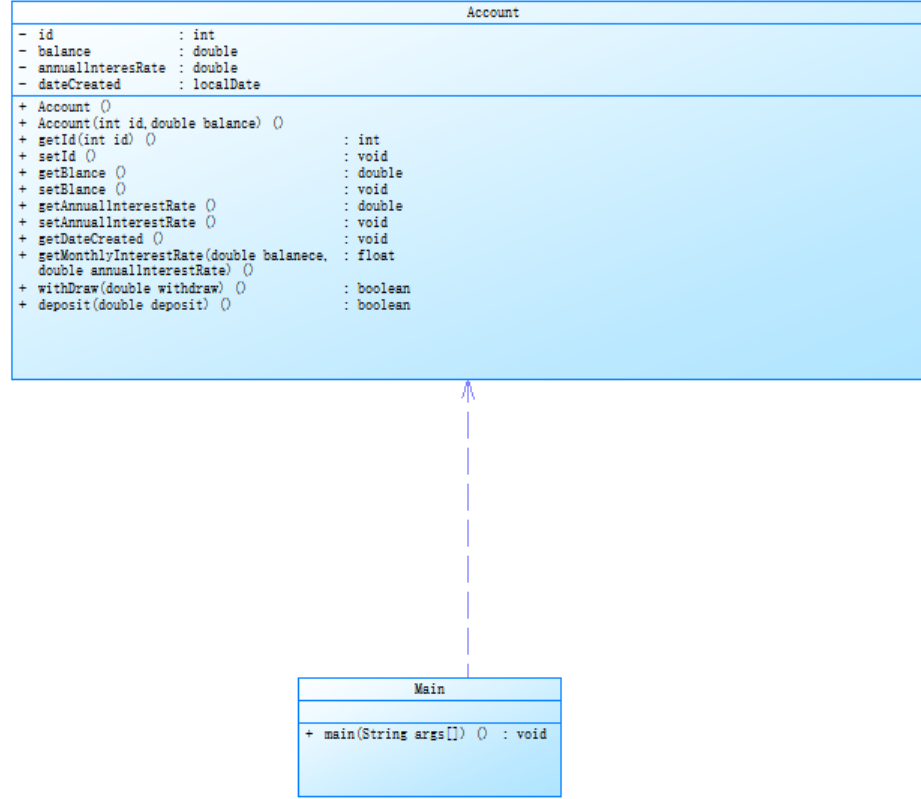This screenshot has height=799, width=921.
Task: Select the annualInteresRate attribute row
Action: (128, 68)
